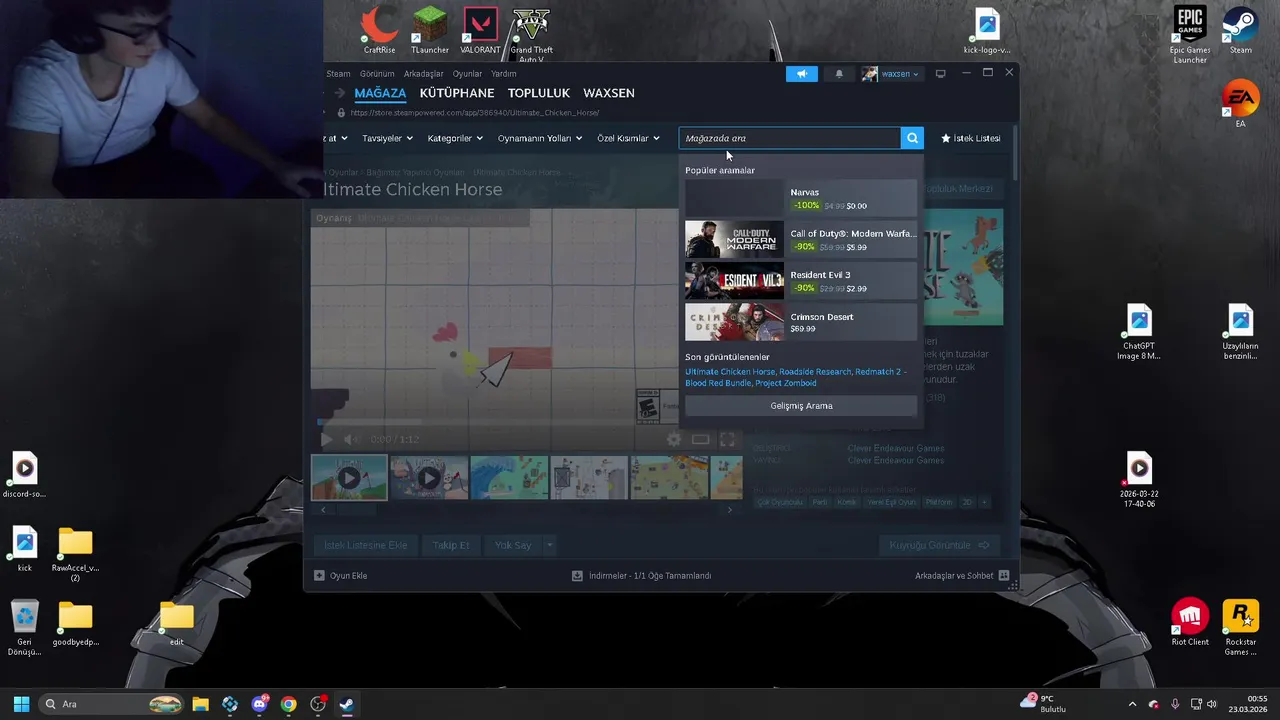Image resolution: width=1280 pixels, height=720 pixels.
Task: Switch to the WAXSEN profile tab
Action: (x=609, y=93)
